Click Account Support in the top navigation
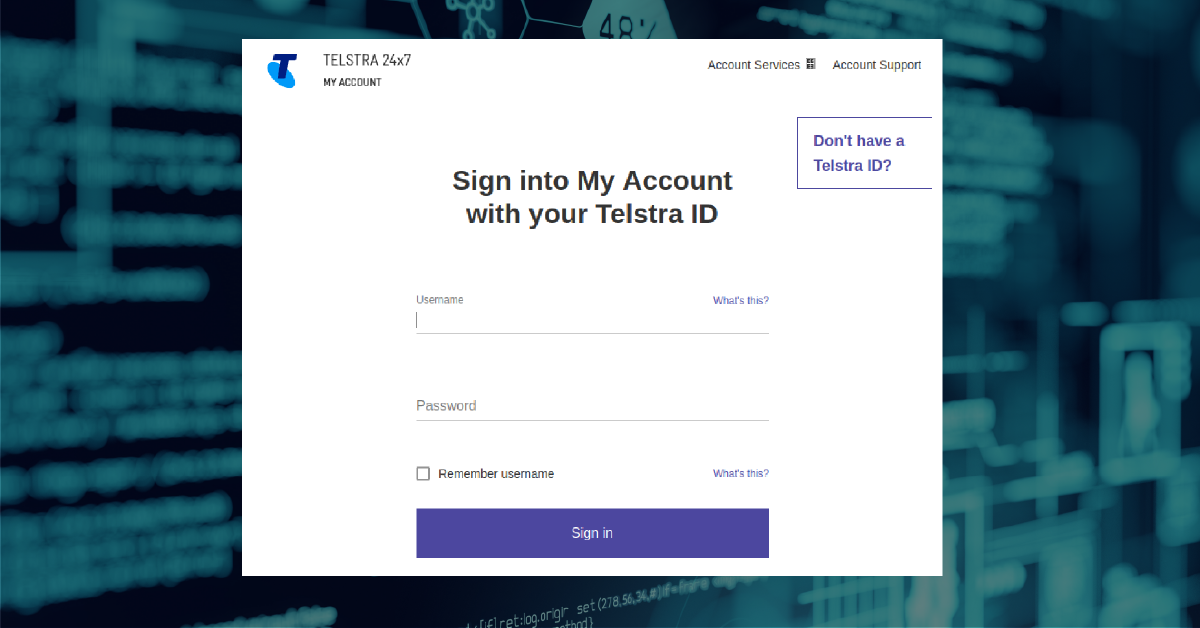The height and width of the screenshot is (628, 1200). click(877, 64)
